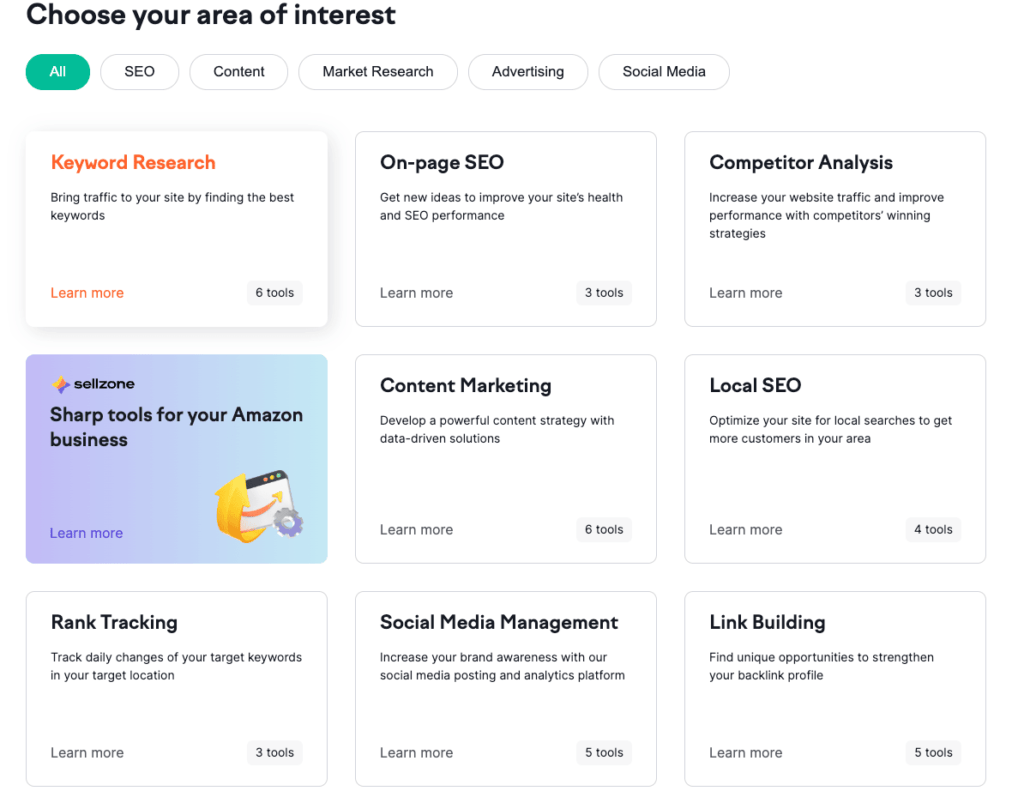This screenshot has height=797, width=1024.
Task: Click Learn more on Sellzone banner
Action: coord(86,533)
